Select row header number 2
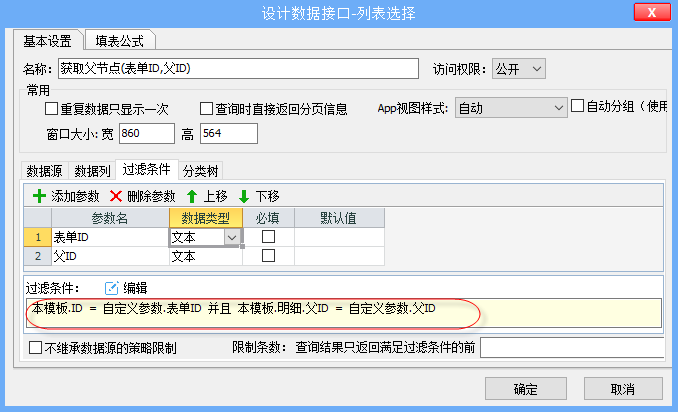 pyautogui.click(x=38, y=256)
